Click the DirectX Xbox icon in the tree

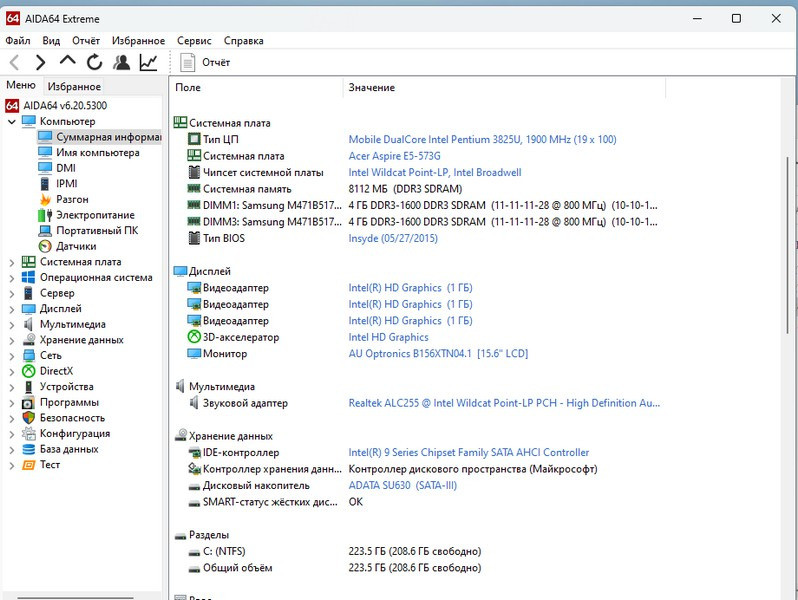pyautogui.click(x=28, y=372)
